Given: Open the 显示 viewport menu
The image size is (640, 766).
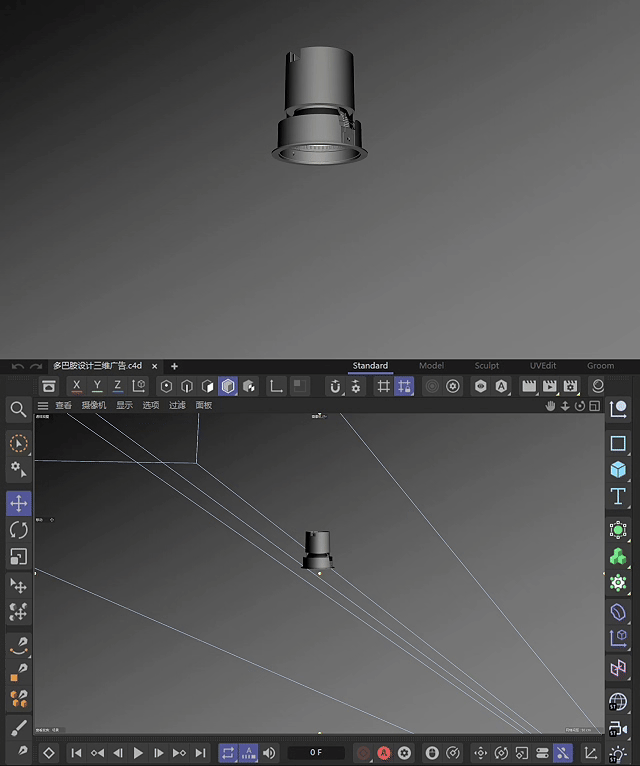Looking at the screenshot, I should pyautogui.click(x=124, y=405).
